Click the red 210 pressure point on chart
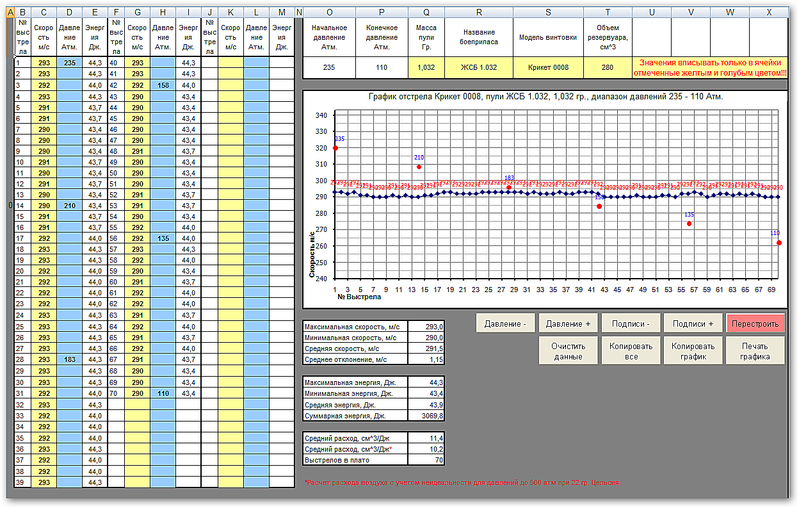Screen dimensions: 799x508 (x=419, y=167)
